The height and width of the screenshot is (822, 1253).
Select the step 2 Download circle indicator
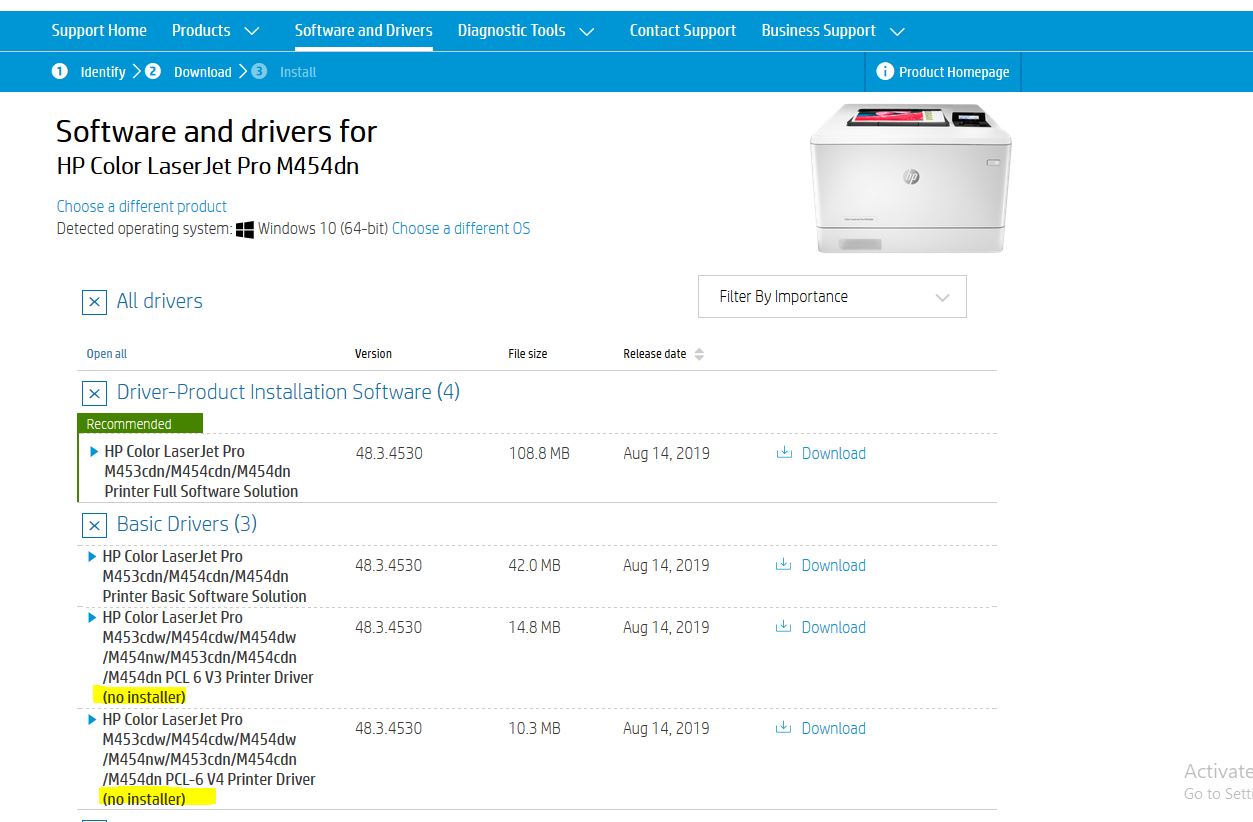point(152,72)
